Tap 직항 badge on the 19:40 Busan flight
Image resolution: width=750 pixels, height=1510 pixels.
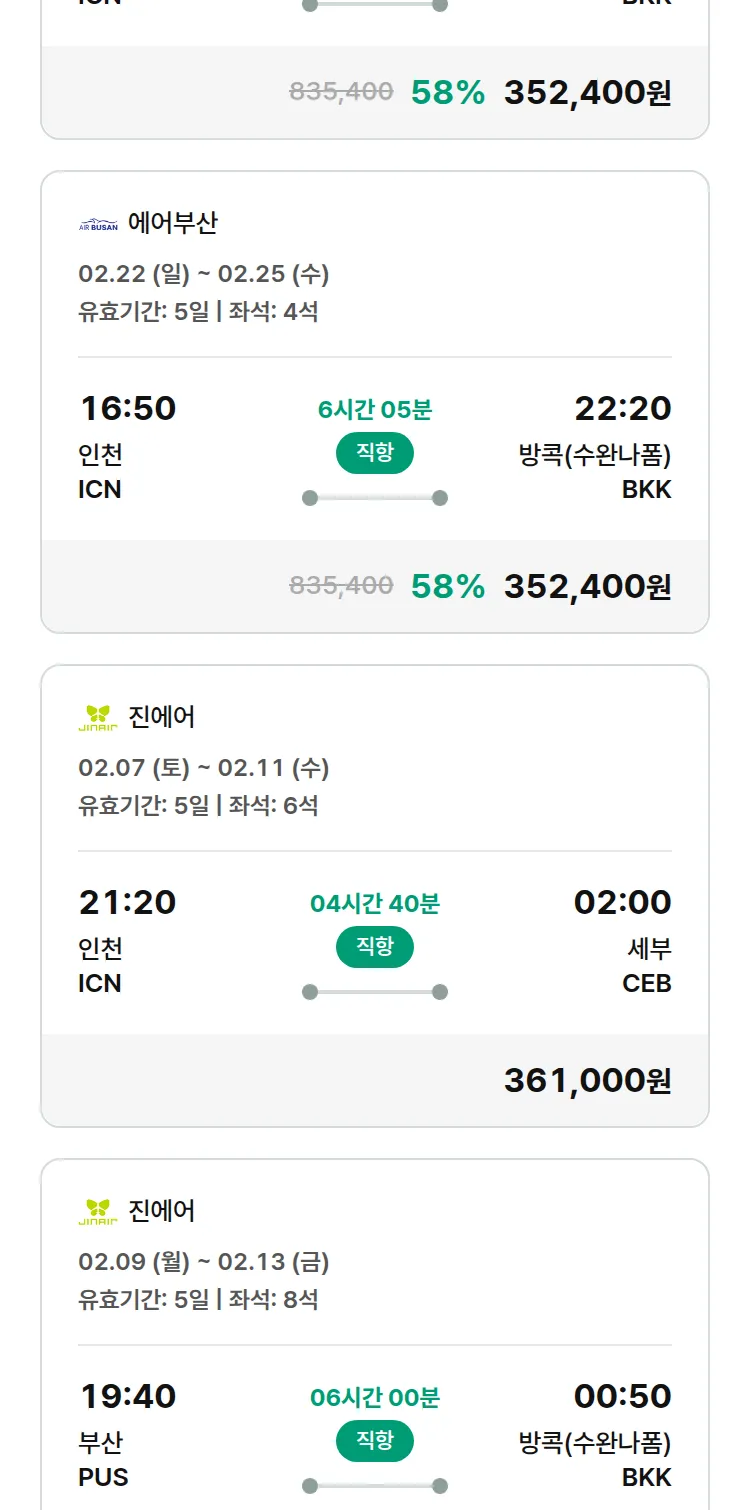(x=374, y=1441)
